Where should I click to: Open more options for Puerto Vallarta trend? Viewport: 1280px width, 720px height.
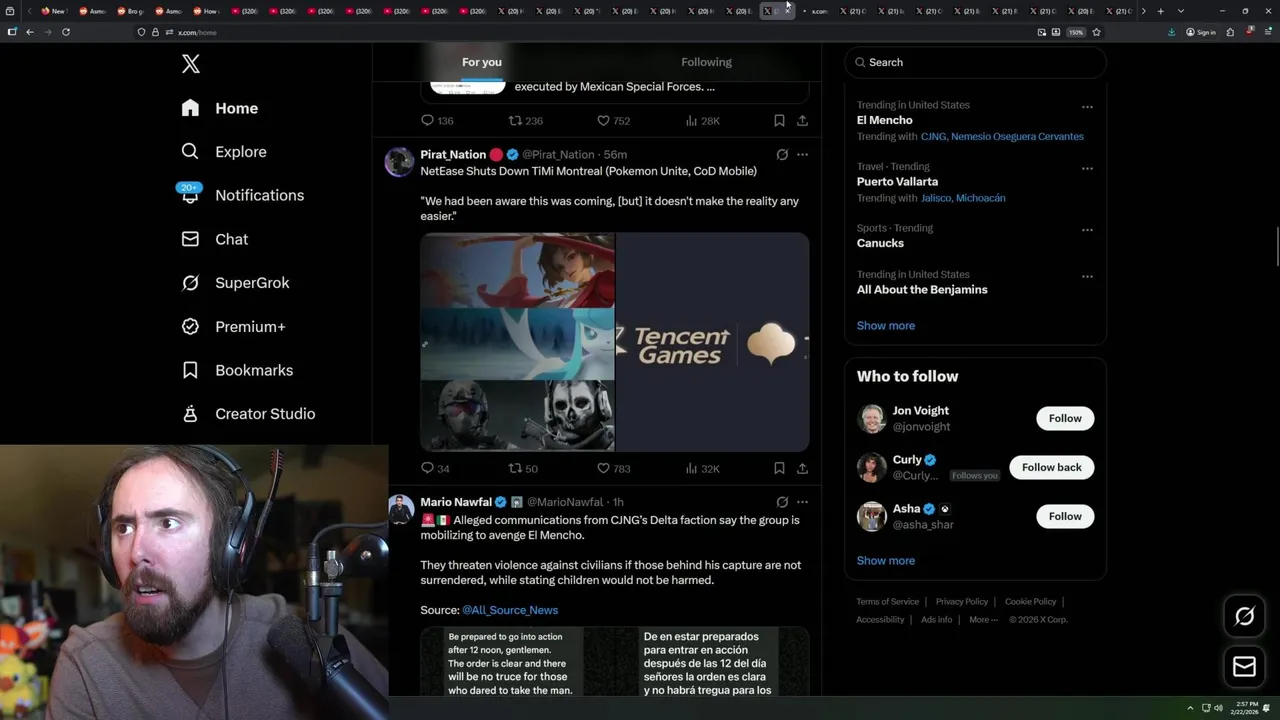pyautogui.click(x=1087, y=169)
